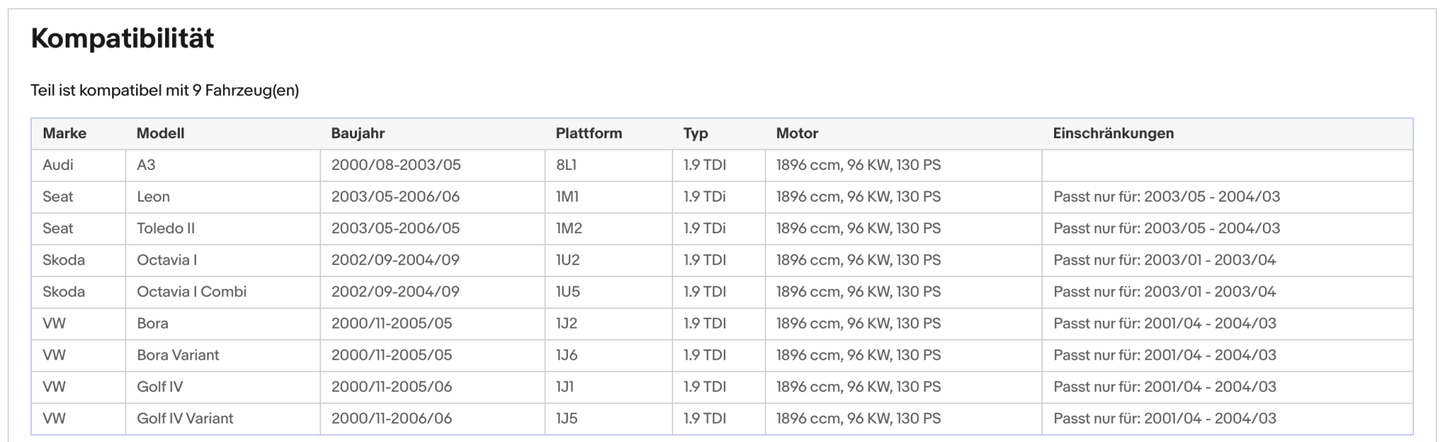This screenshot has width=1445, height=442.
Task: Select platform code 1M2
Action: (568, 228)
